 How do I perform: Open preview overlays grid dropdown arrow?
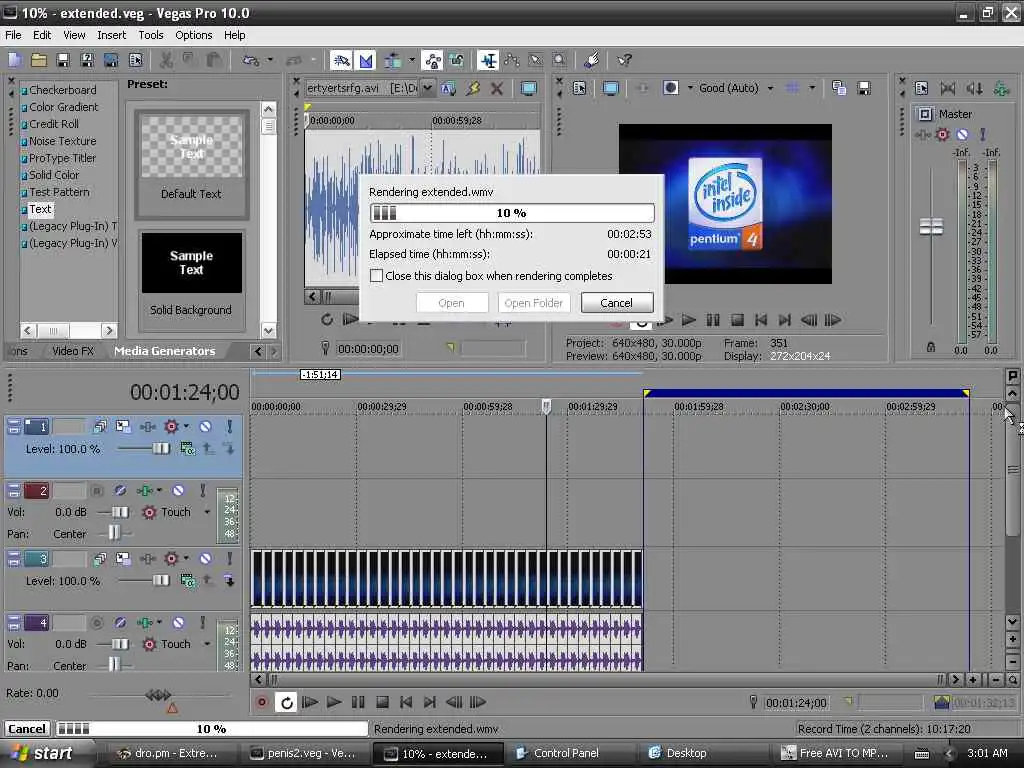pyautogui.click(x=812, y=88)
